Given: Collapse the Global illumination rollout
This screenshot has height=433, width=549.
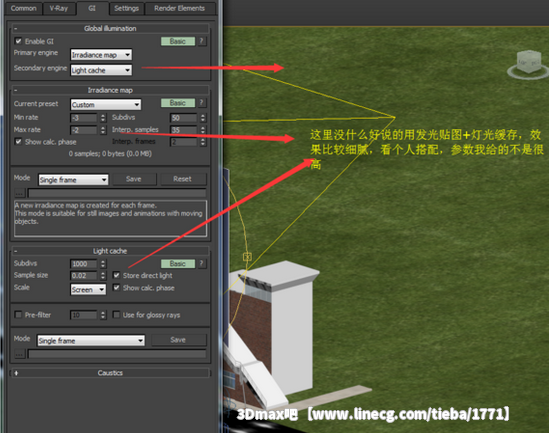Looking at the screenshot, I should [110, 28].
